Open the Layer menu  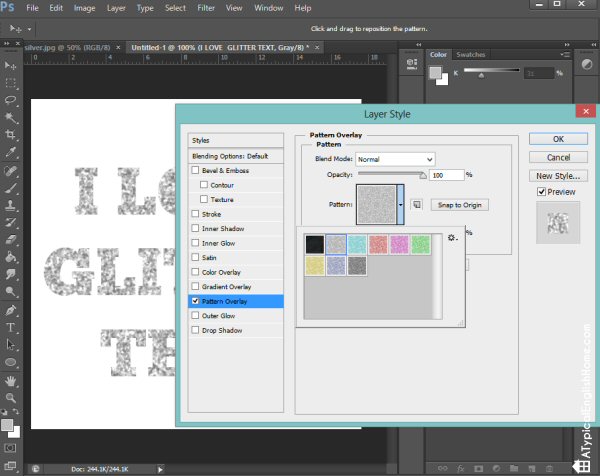116,8
